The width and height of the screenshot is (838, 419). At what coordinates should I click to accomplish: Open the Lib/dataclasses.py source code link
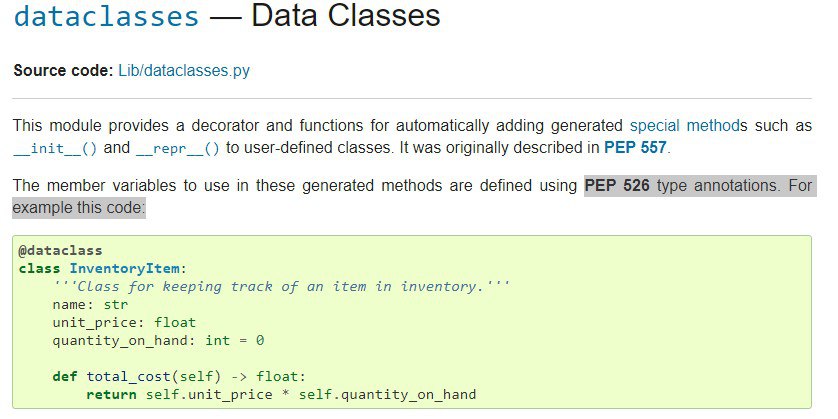click(184, 71)
